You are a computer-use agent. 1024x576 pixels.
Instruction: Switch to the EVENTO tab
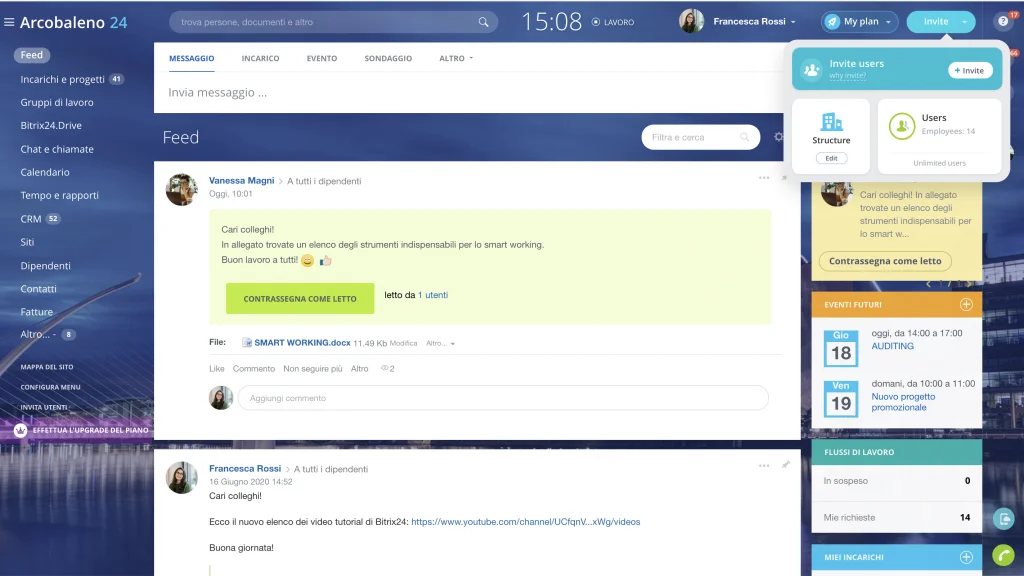tap(322, 58)
